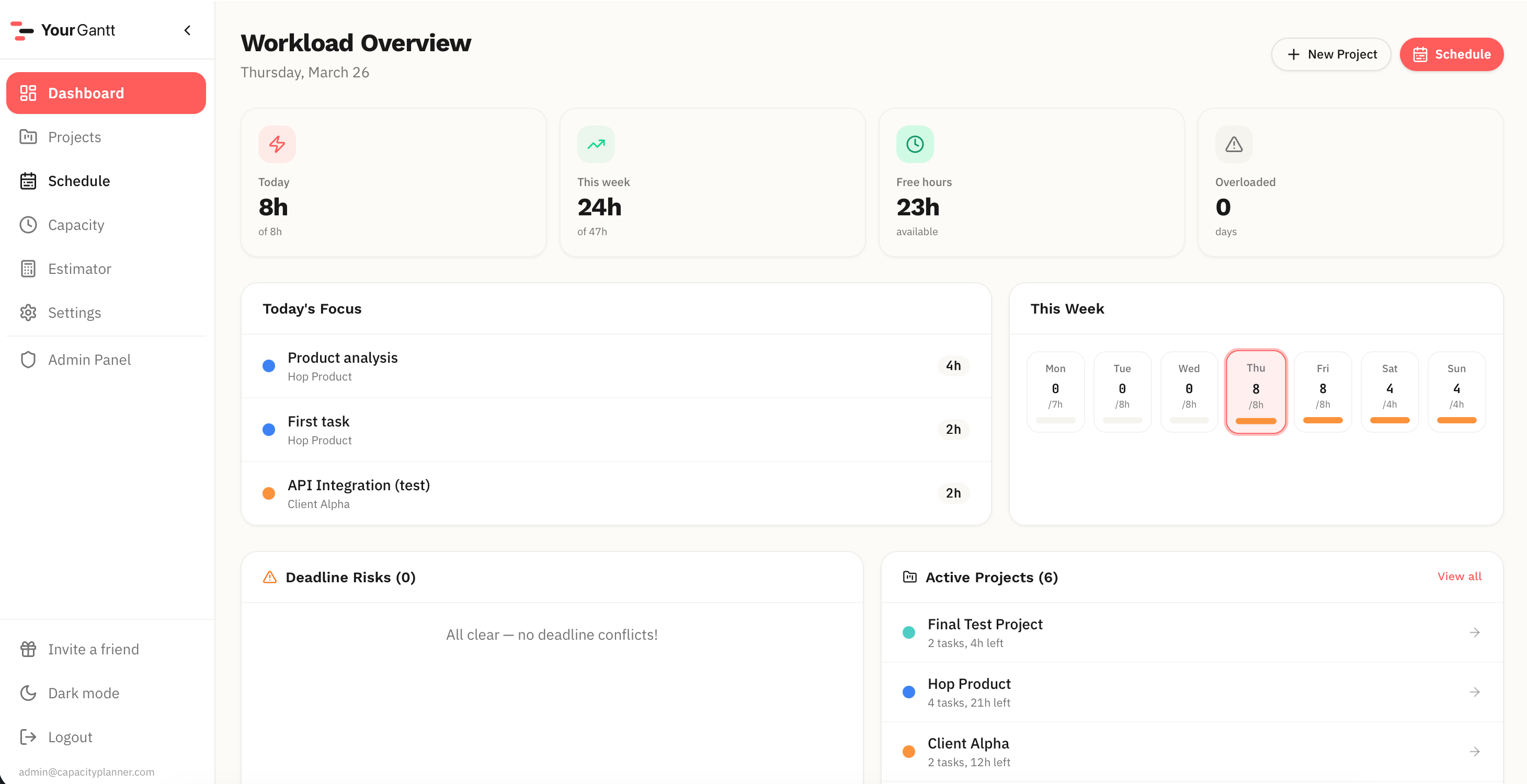Image resolution: width=1527 pixels, height=784 pixels.
Task: Click the Today 8h value
Action: click(x=274, y=207)
